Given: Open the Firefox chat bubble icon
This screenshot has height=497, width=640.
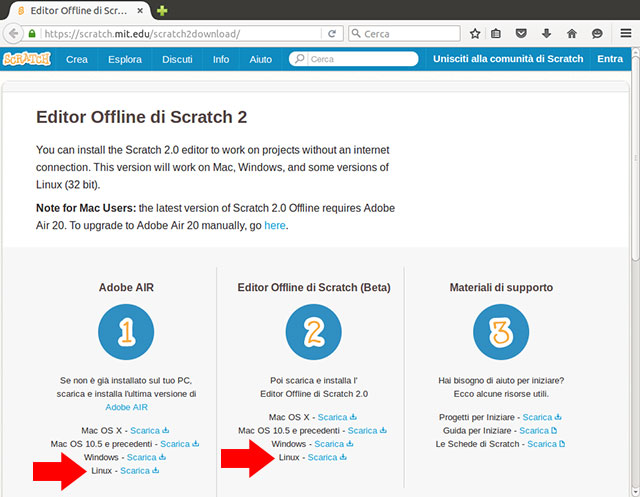Looking at the screenshot, I should click(597, 33).
